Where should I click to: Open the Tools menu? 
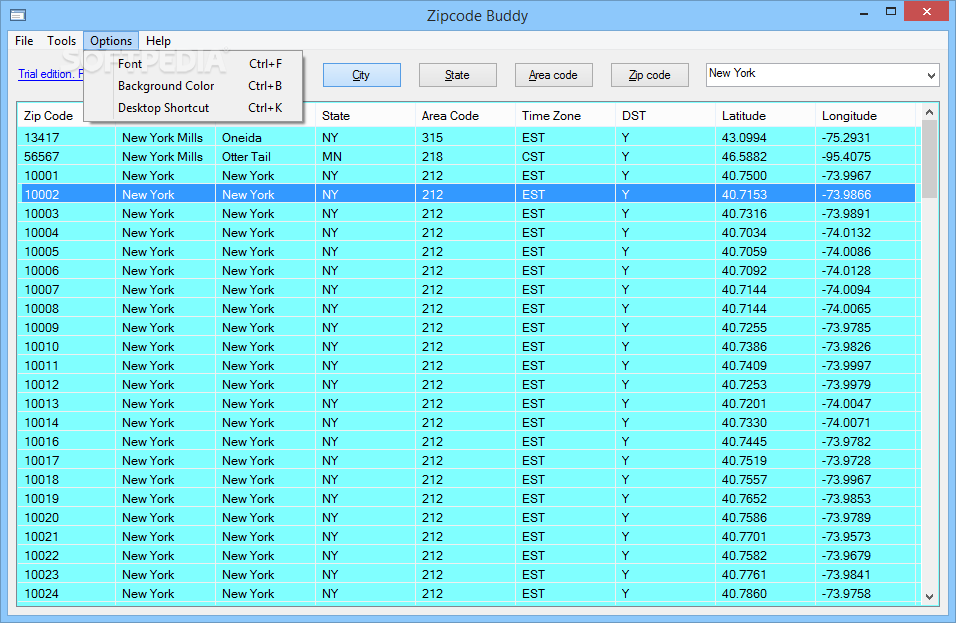62,41
